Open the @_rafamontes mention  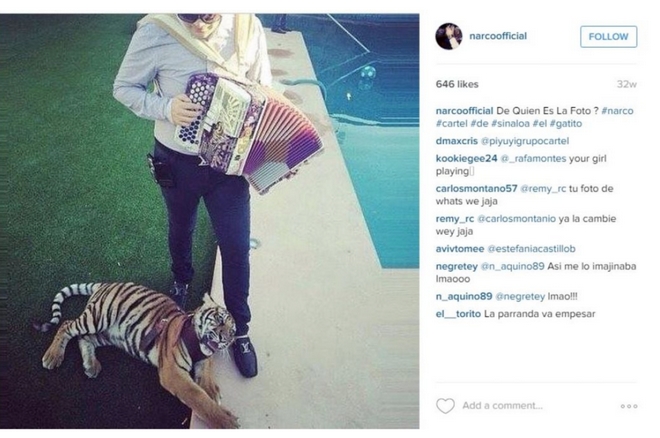click(533, 159)
